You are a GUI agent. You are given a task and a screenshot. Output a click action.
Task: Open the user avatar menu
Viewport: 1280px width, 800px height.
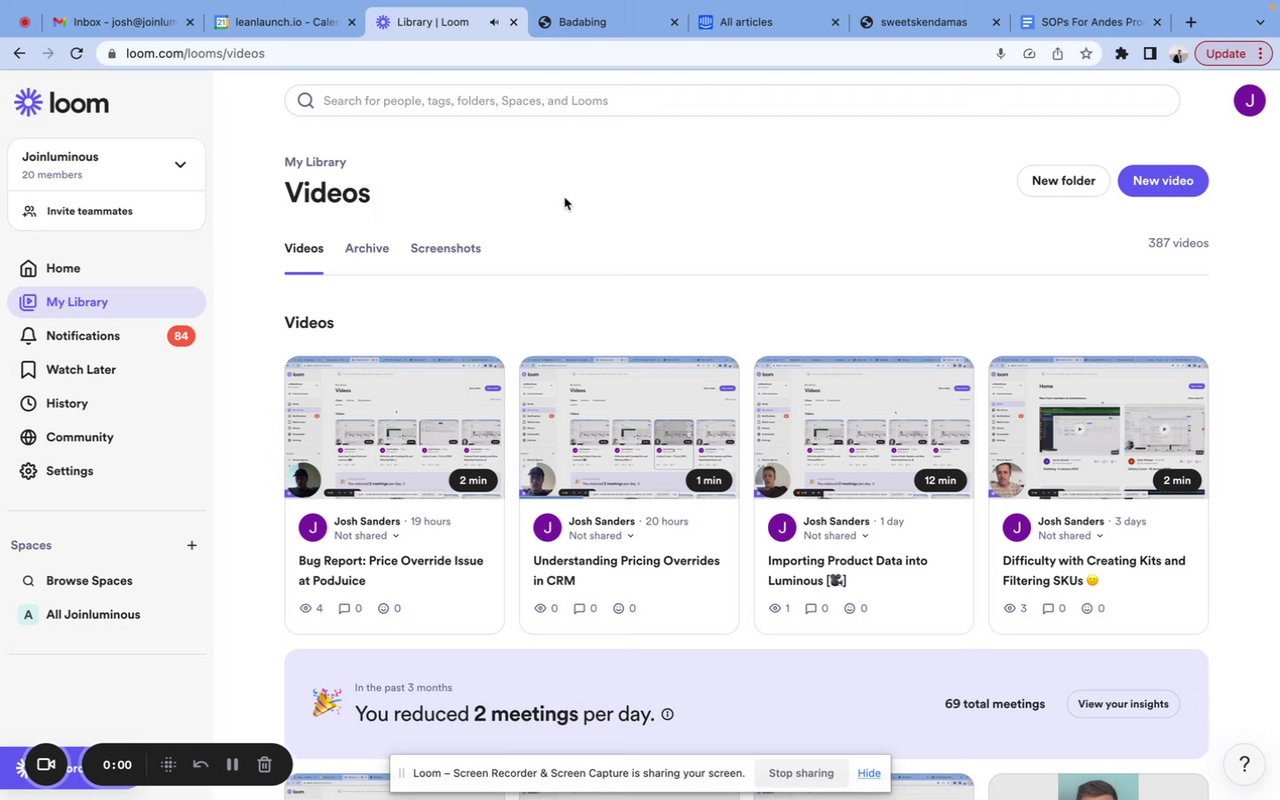[1249, 100]
